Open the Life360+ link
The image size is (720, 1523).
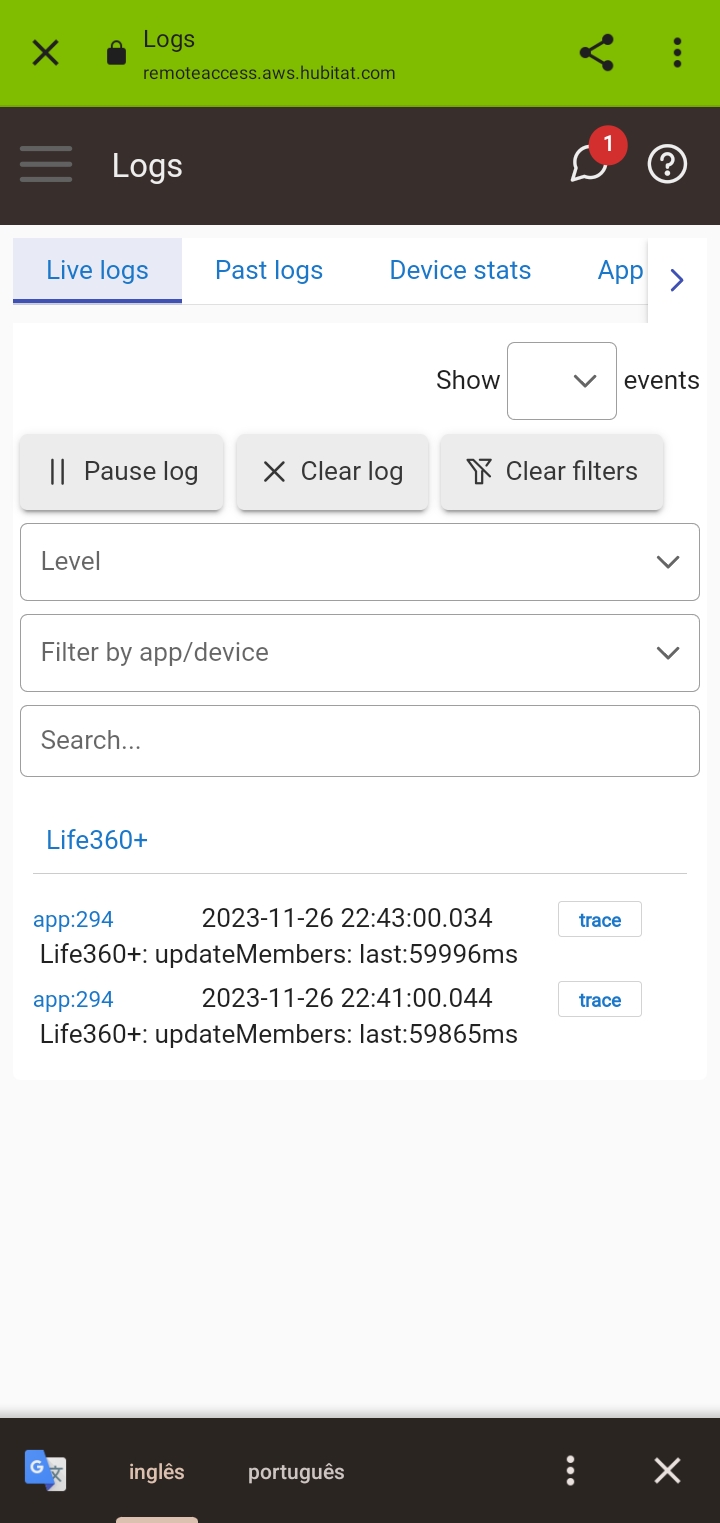pos(97,840)
